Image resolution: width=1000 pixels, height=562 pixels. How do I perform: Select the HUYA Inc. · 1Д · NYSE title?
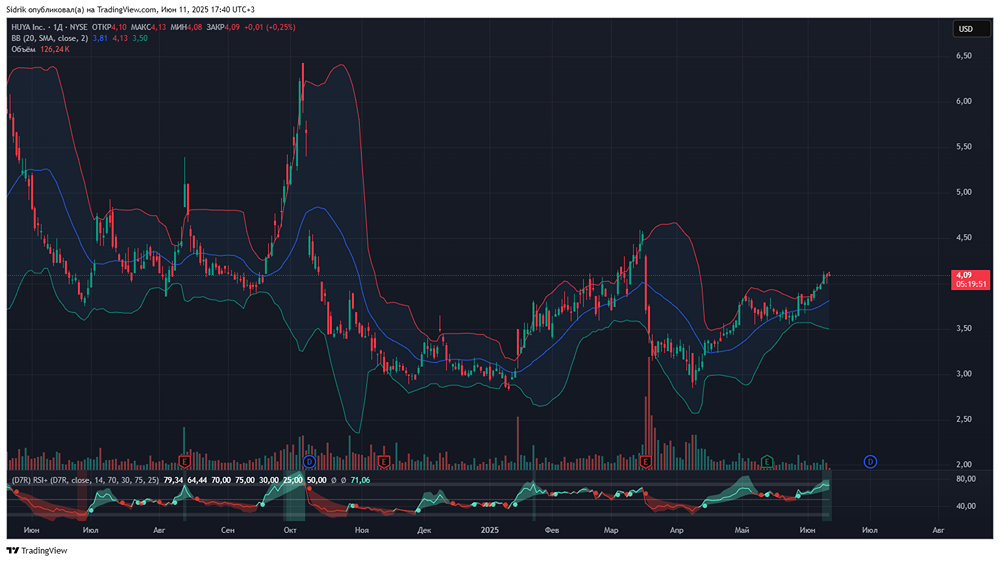[49, 27]
